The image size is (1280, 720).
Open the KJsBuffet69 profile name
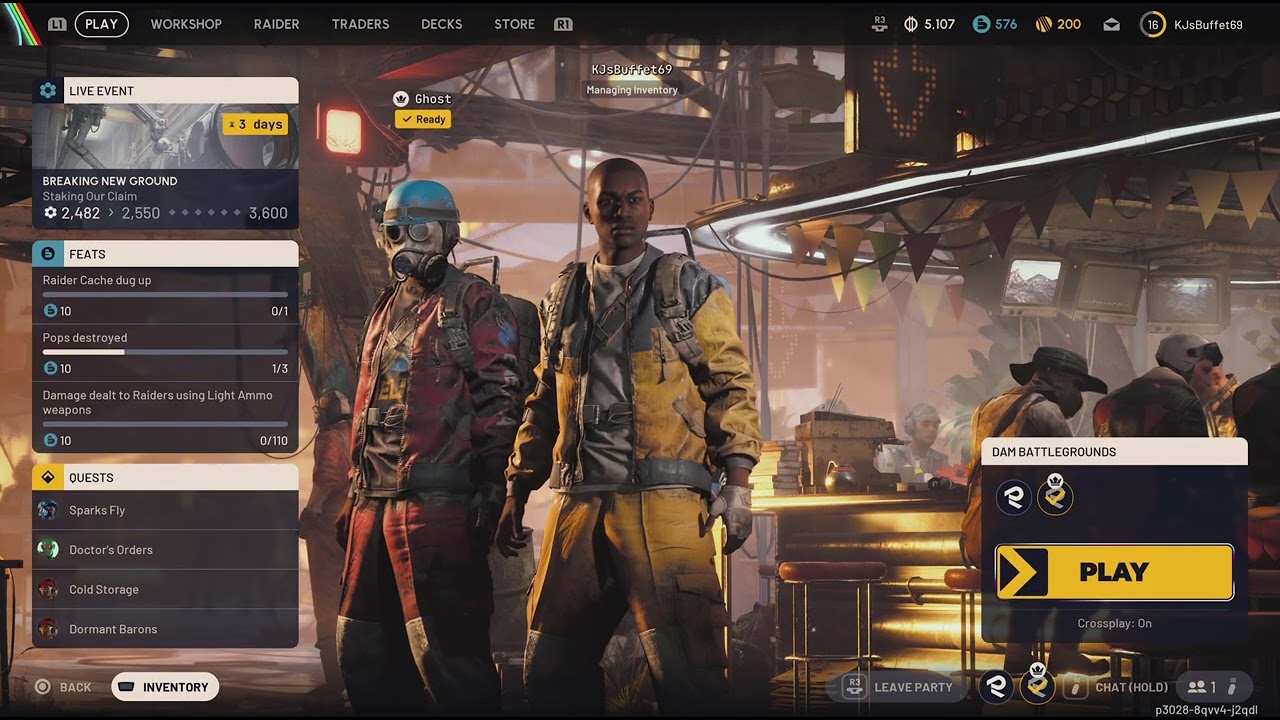tap(1208, 24)
